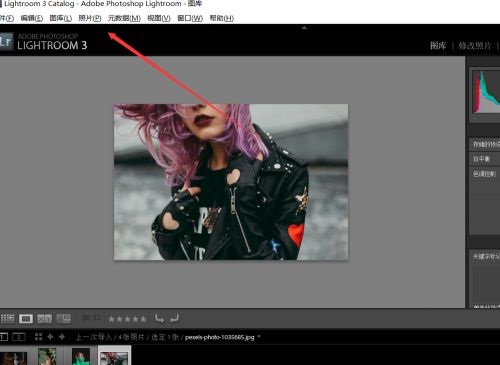
Task: Select main window display button 1
Action: [3, 337]
